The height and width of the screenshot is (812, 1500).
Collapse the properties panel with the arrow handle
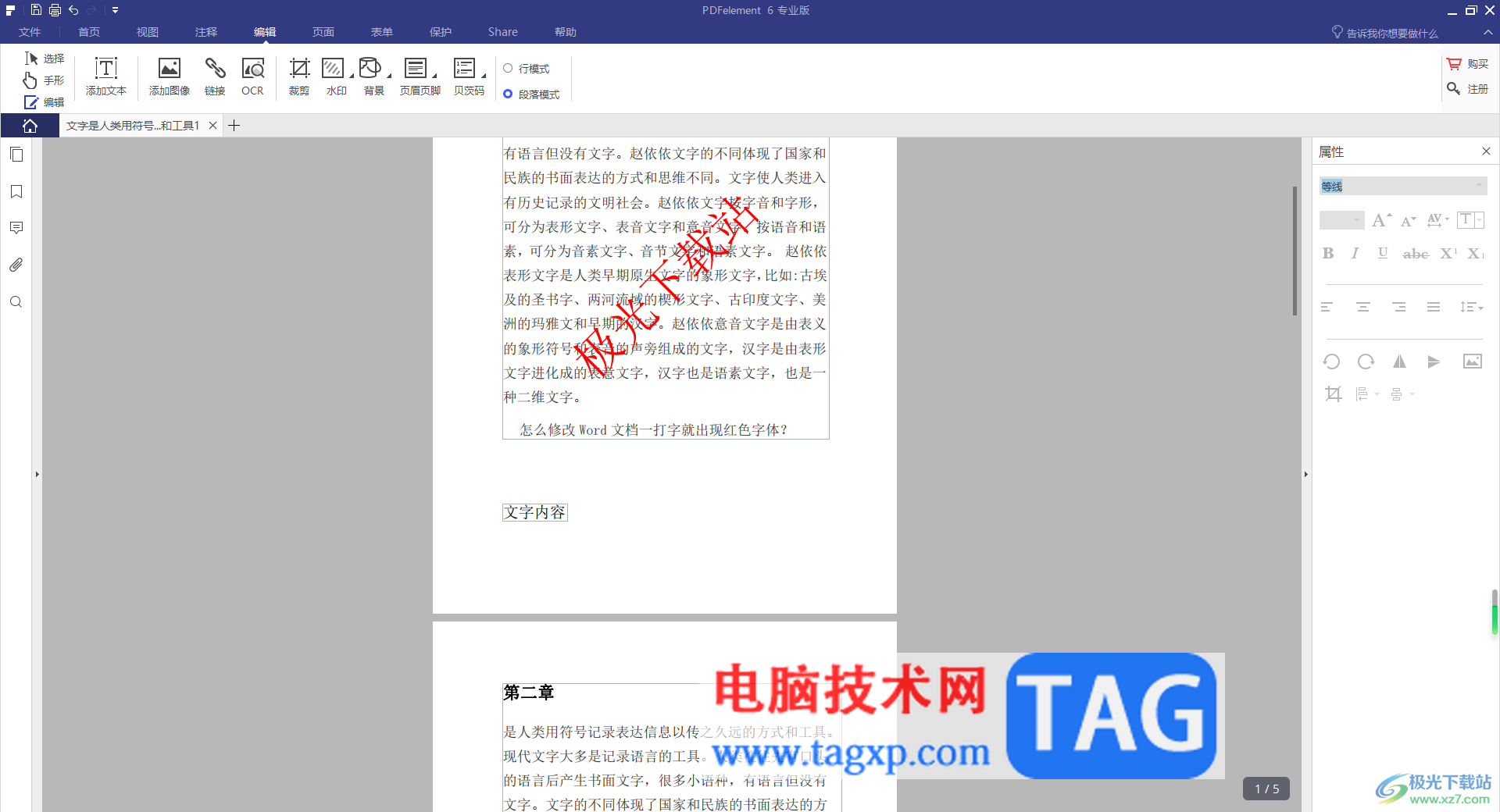coord(1305,474)
